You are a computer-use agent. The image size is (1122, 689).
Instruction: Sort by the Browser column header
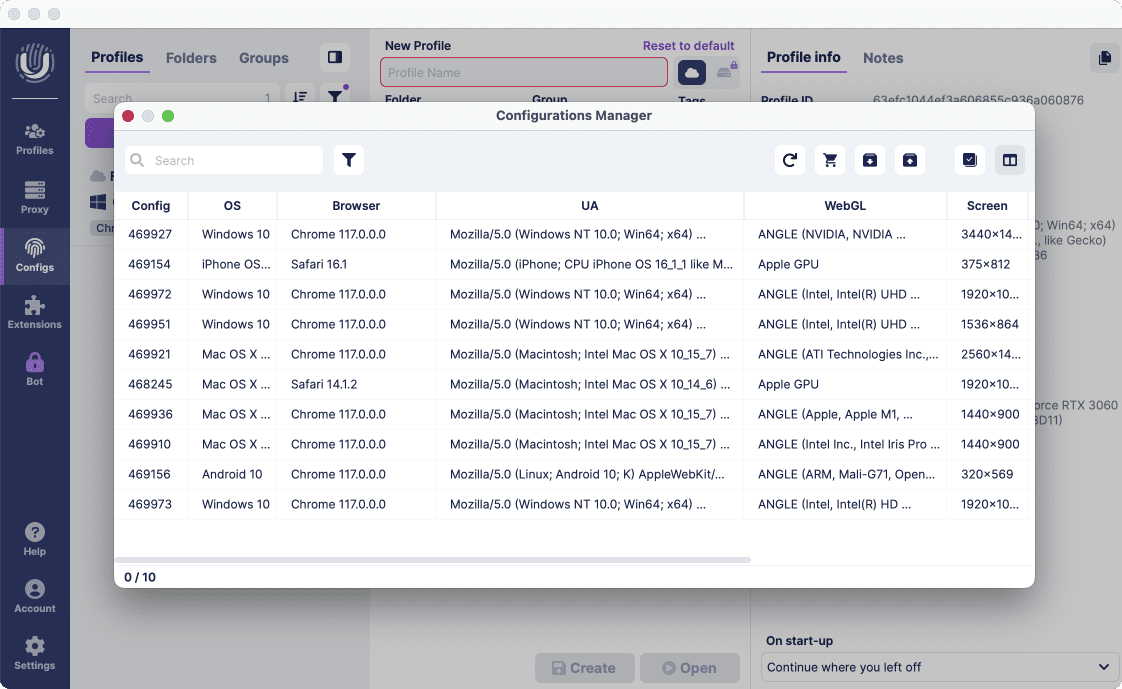356,205
